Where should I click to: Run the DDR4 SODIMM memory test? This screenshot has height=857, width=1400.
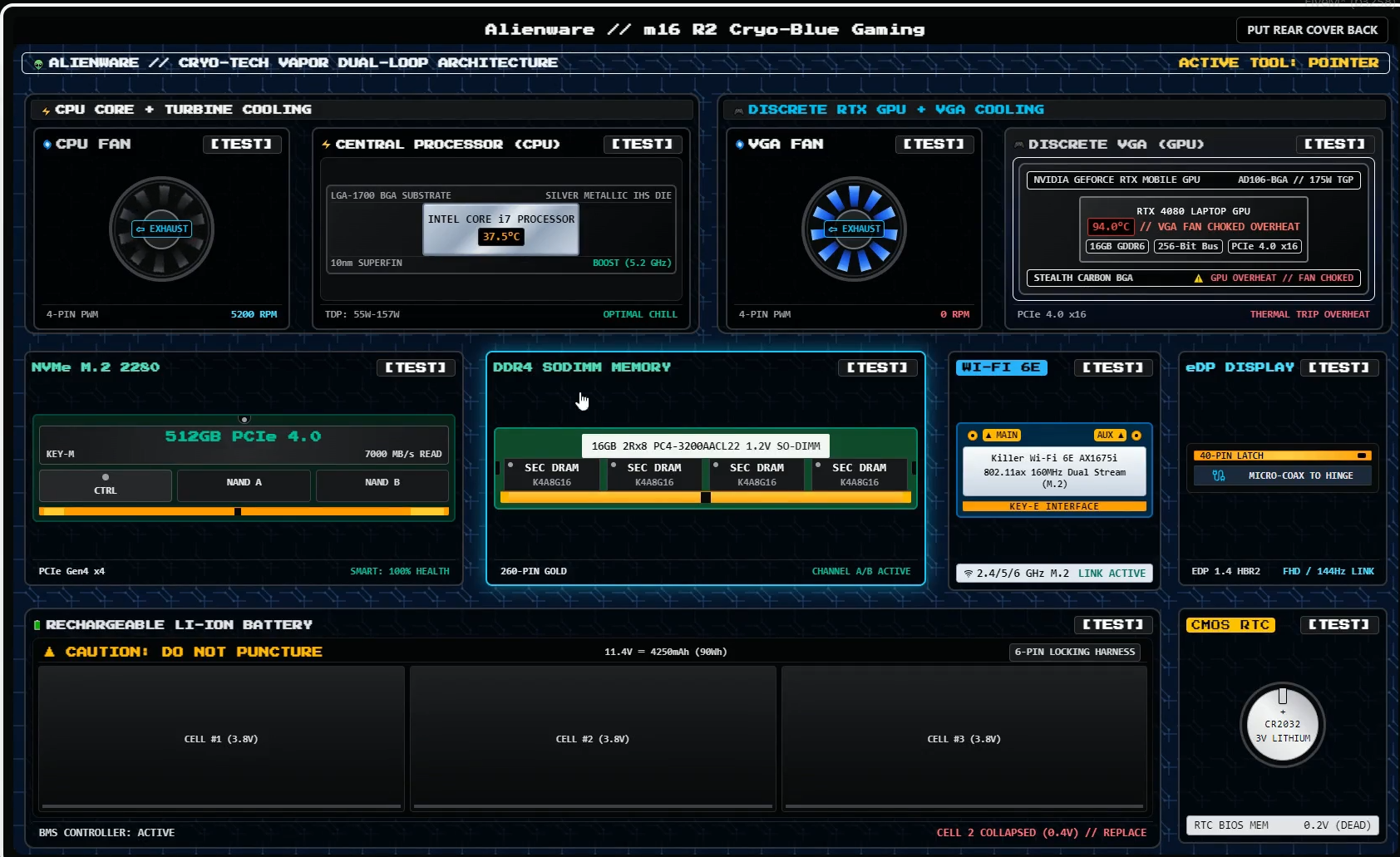coord(877,367)
